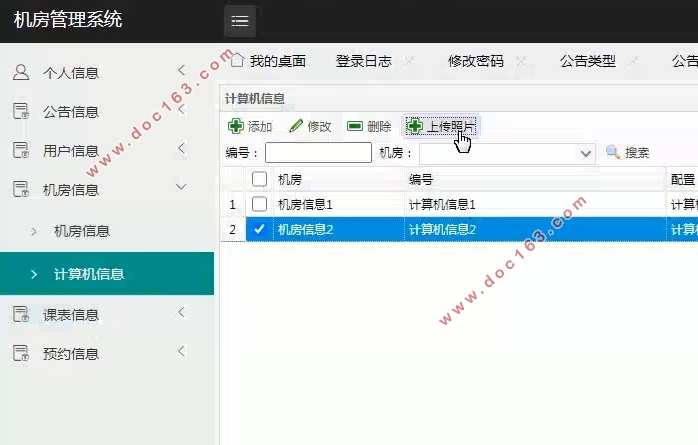Click the 搜索 button
The width and height of the screenshot is (698, 445).
point(628,153)
